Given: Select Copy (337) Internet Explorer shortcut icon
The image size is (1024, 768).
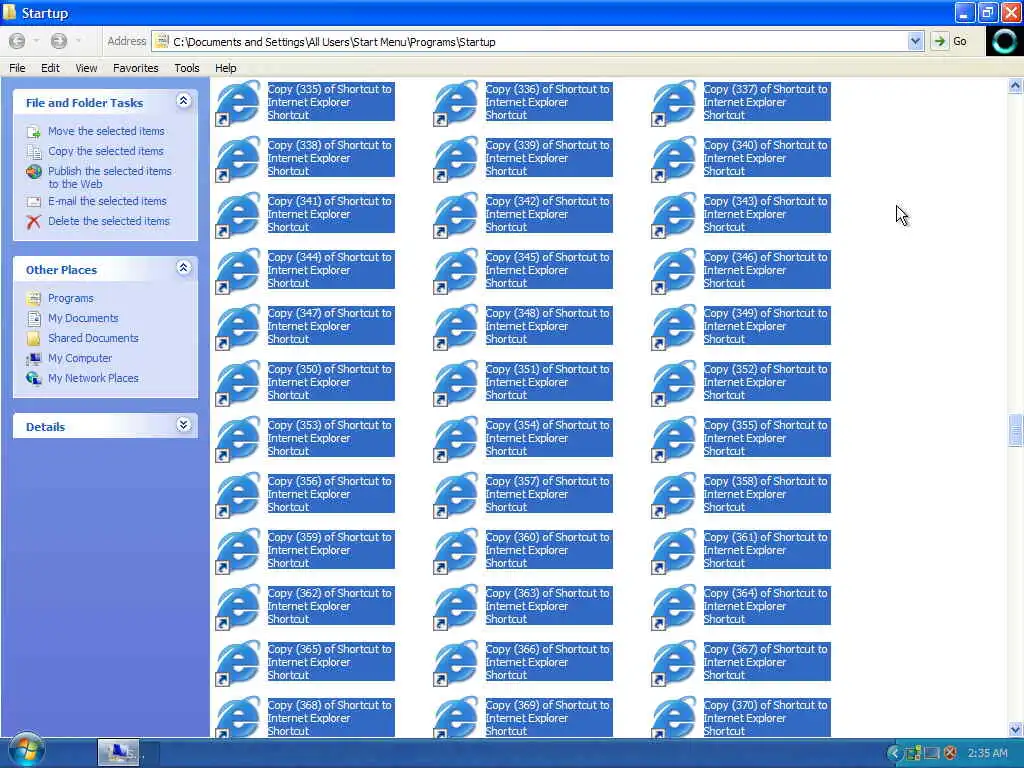Looking at the screenshot, I should [x=674, y=103].
